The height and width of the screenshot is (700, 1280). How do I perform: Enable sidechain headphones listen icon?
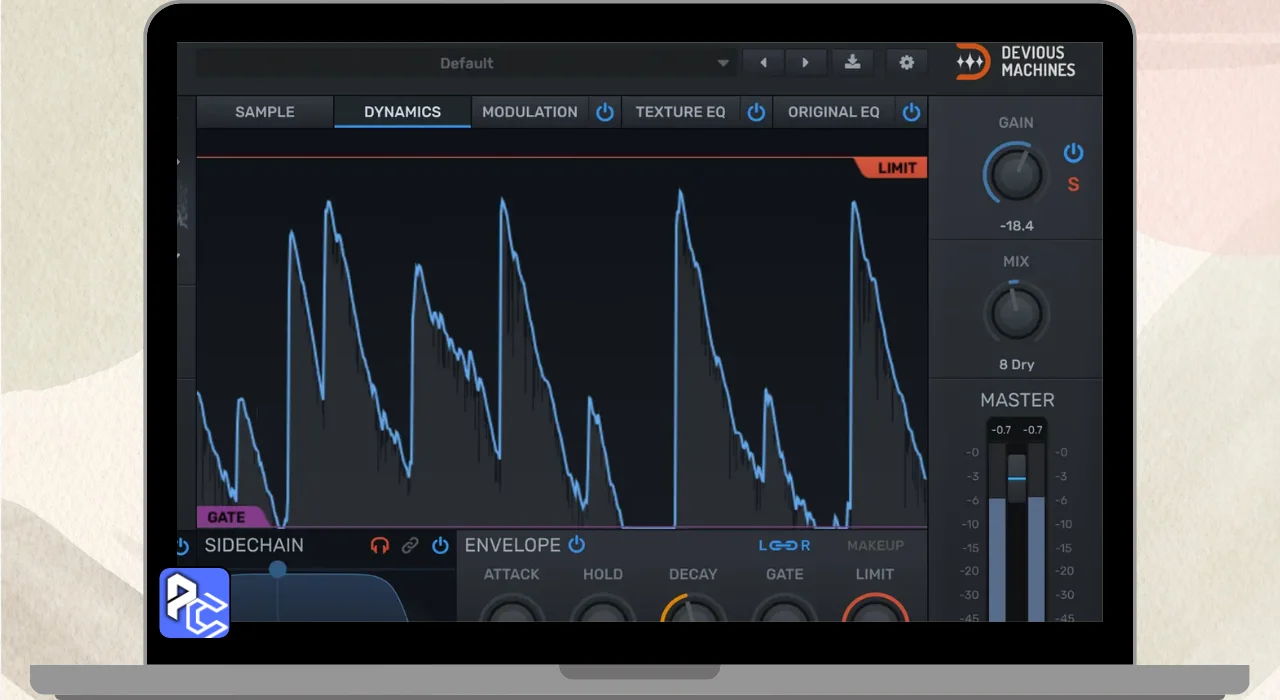380,546
